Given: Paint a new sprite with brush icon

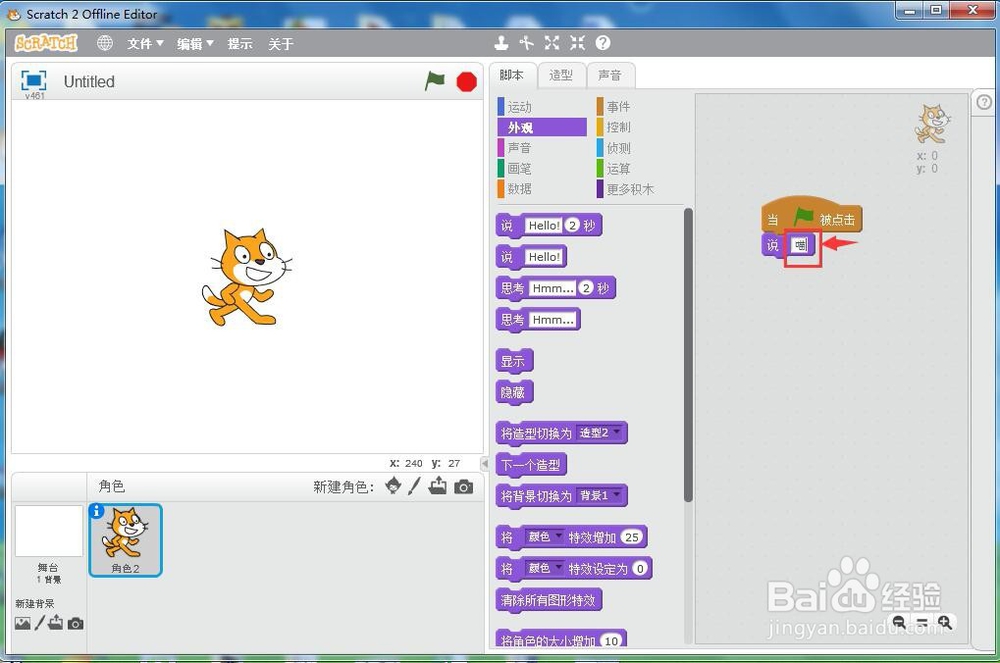Looking at the screenshot, I should click(415, 486).
